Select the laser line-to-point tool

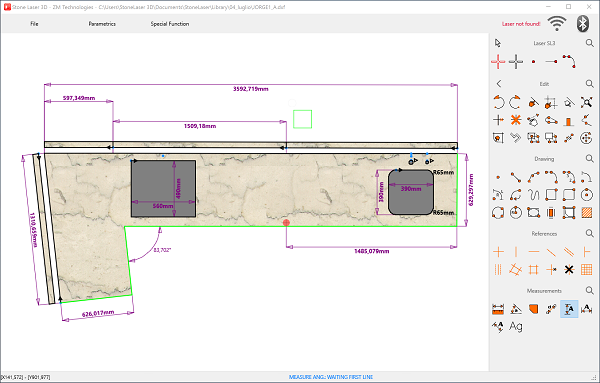[x=551, y=61]
